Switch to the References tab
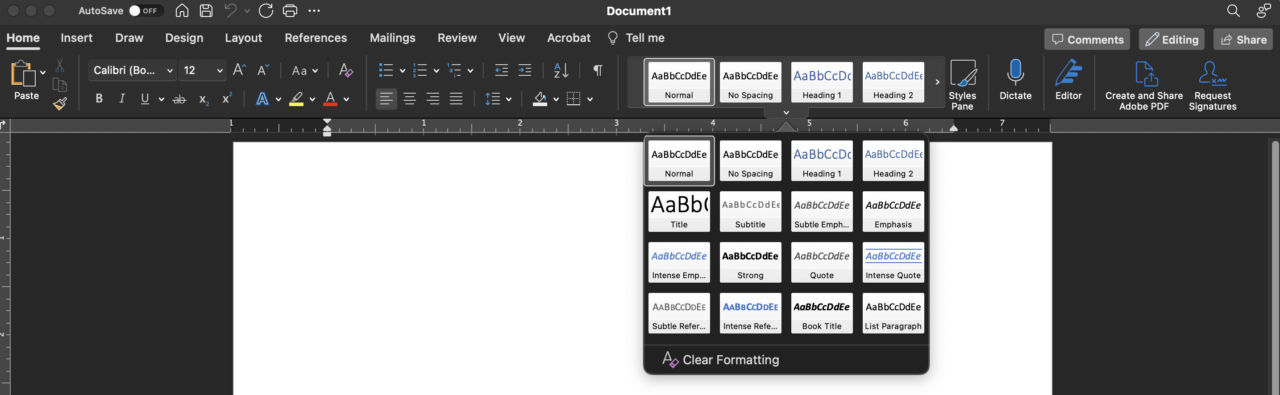 point(316,38)
